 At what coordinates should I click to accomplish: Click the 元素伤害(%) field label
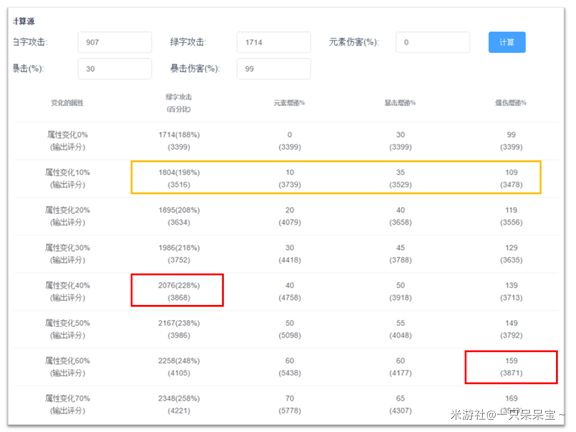point(353,42)
